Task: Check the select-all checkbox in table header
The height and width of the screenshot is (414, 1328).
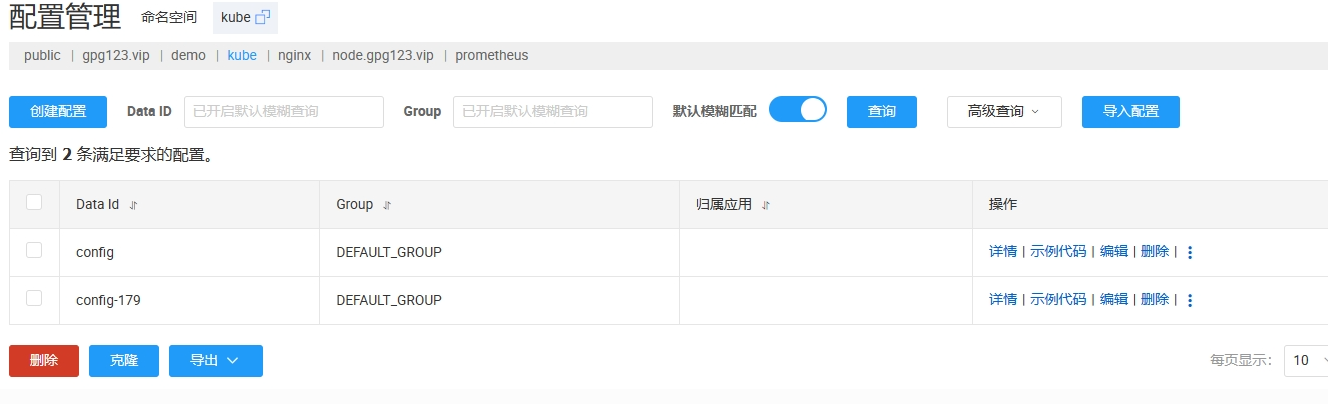Action: 34,203
